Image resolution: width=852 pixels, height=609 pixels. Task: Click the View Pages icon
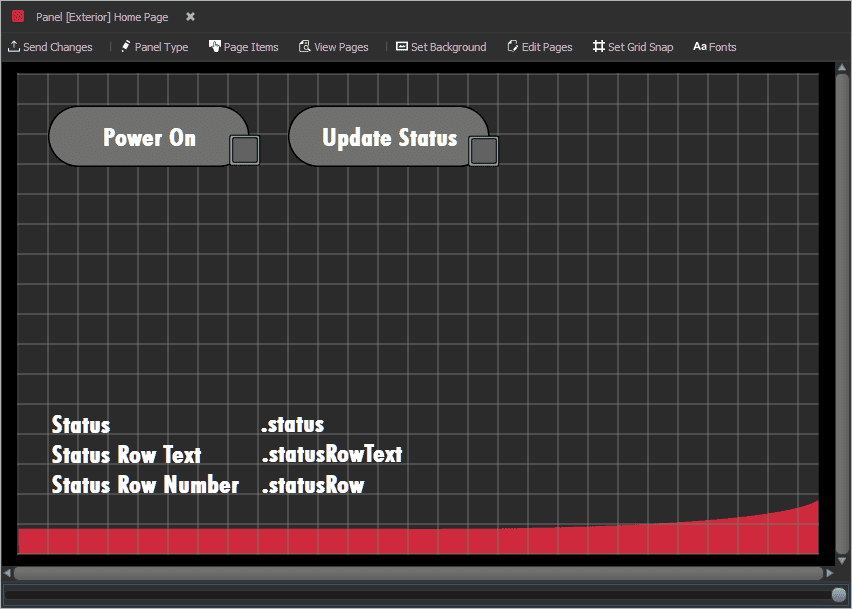point(304,47)
